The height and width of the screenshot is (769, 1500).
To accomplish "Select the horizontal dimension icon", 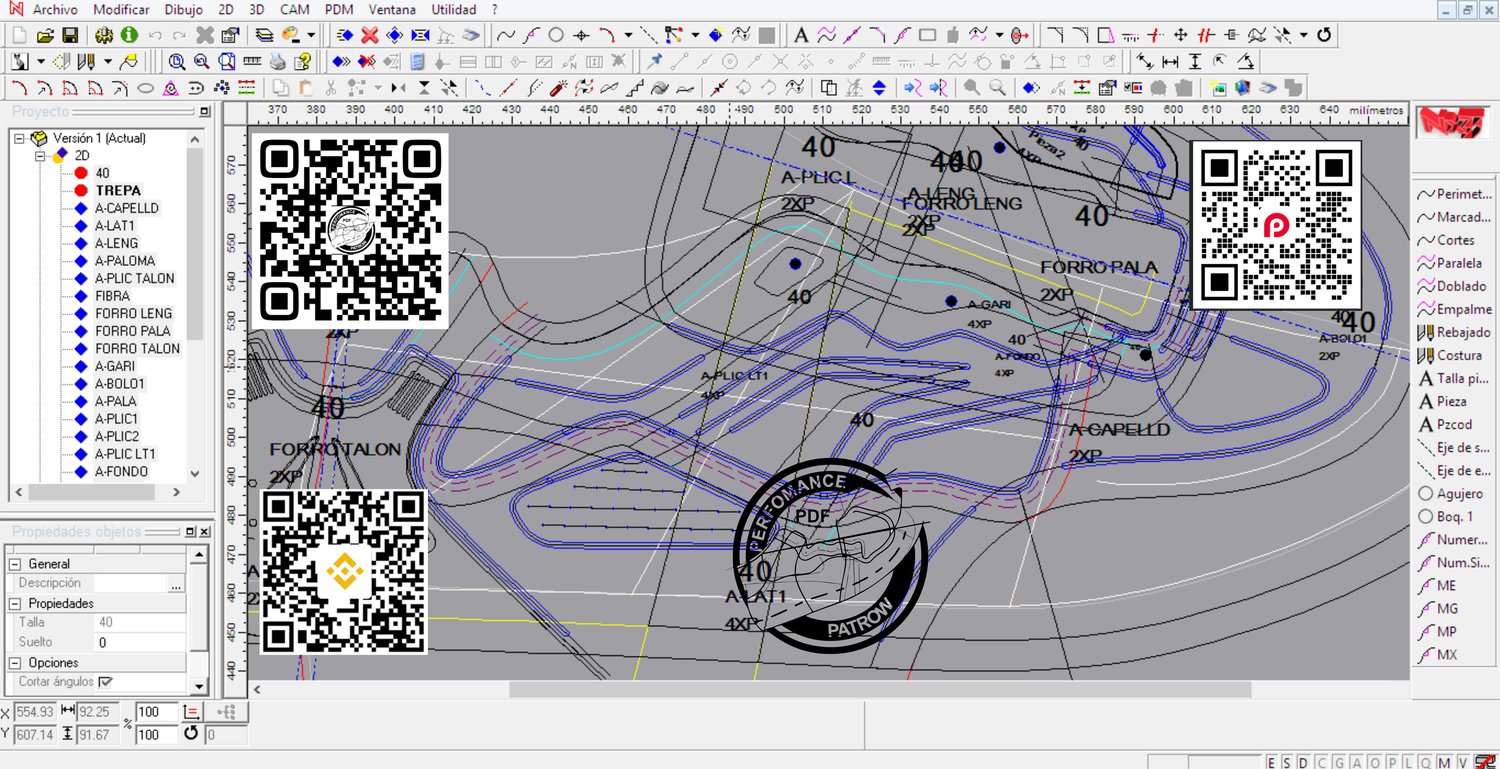I will click(1170, 61).
